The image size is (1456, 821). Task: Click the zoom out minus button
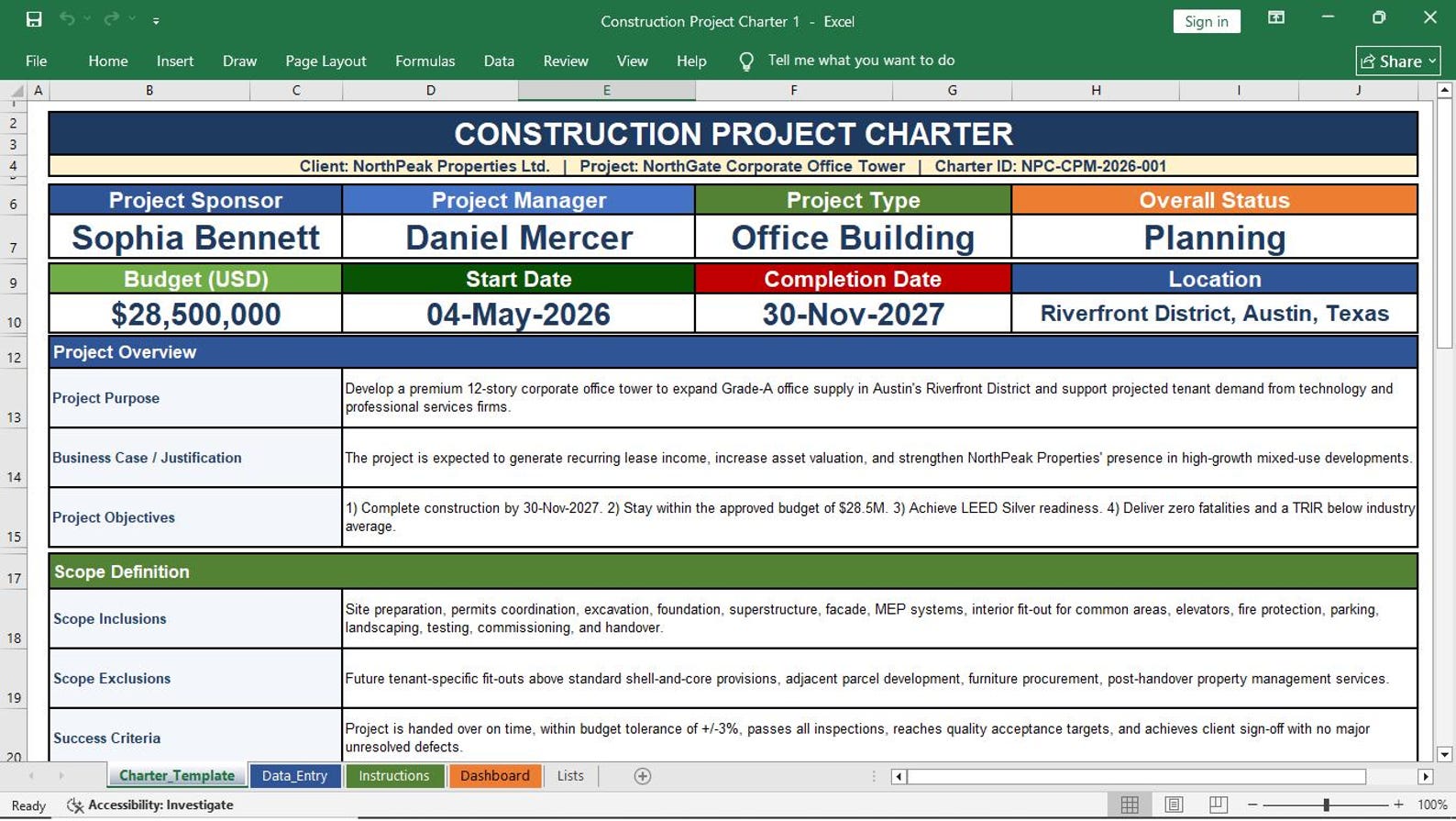pyautogui.click(x=1252, y=804)
